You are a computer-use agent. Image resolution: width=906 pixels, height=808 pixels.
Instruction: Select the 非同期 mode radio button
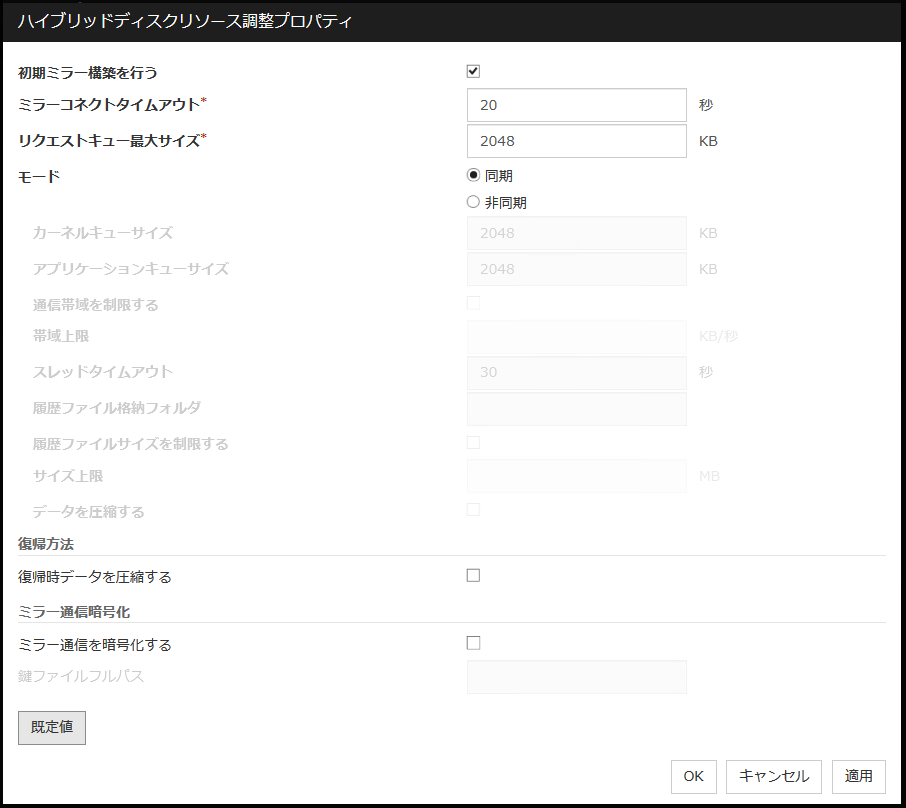point(473,201)
